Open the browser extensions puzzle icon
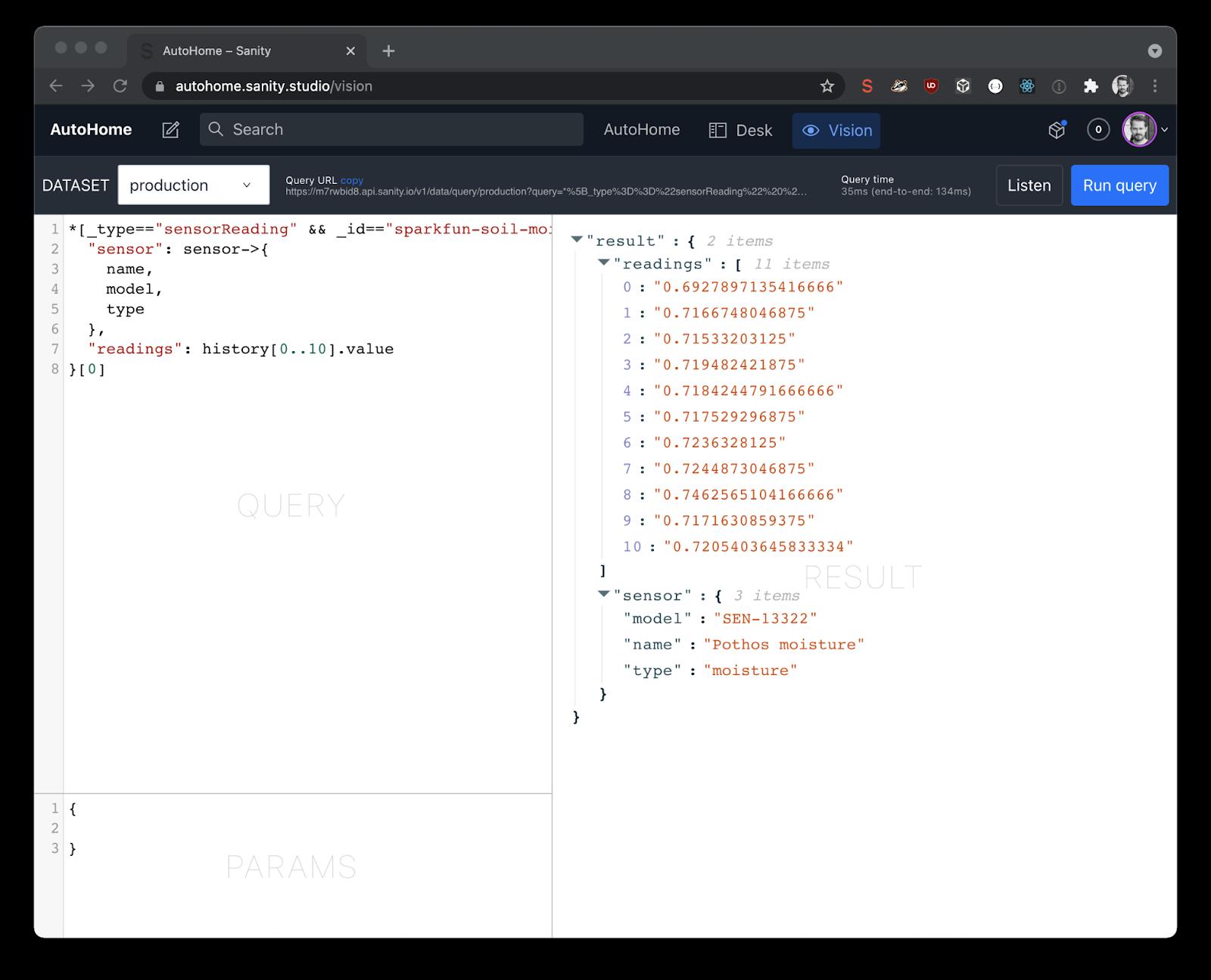1211x980 pixels. click(x=1091, y=86)
